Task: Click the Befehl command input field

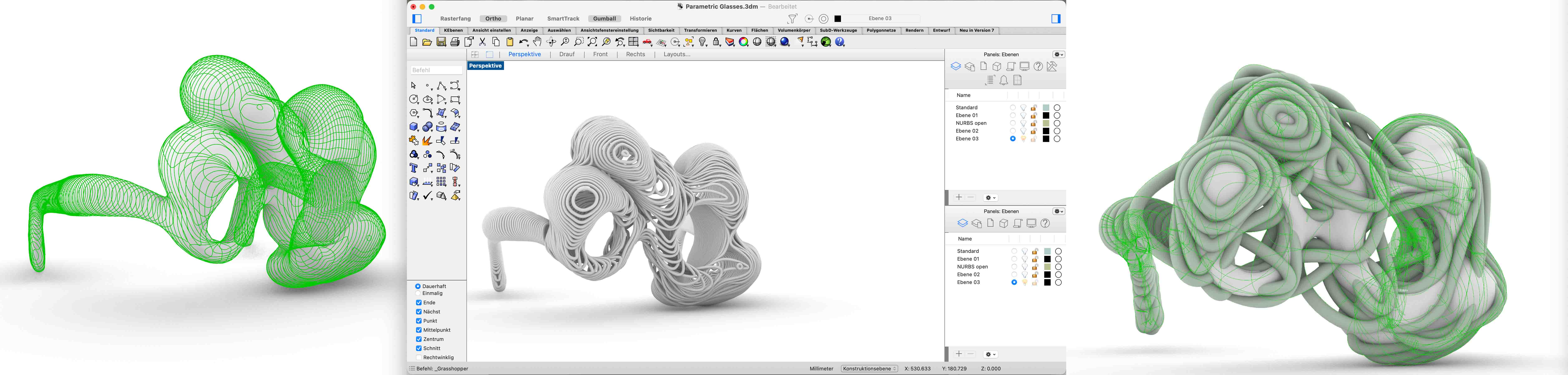Action: pyautogui.click(x=437, y=70)
